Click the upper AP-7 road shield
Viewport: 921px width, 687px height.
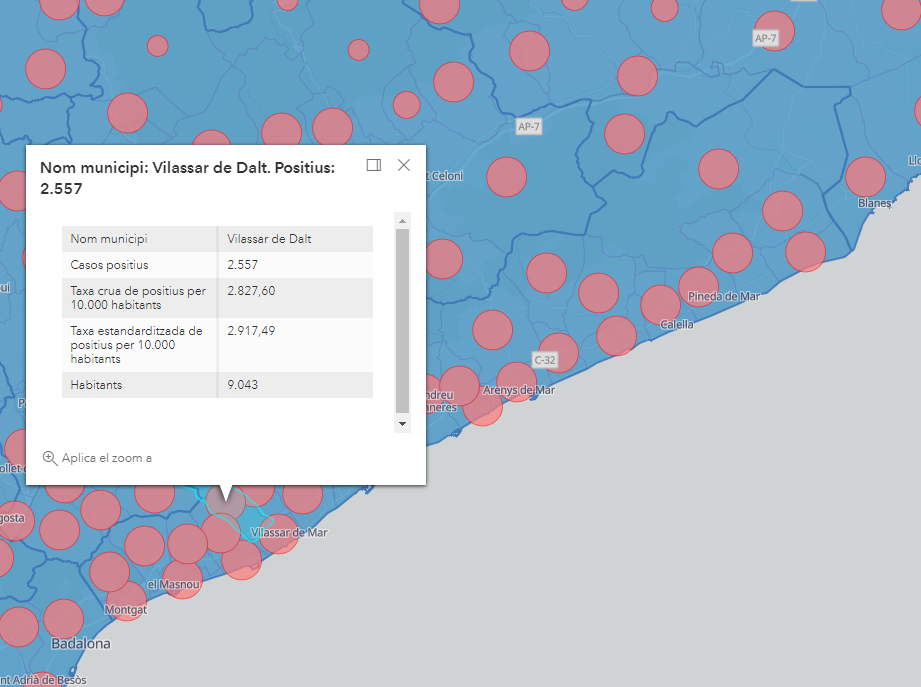(x=766, y=38)
